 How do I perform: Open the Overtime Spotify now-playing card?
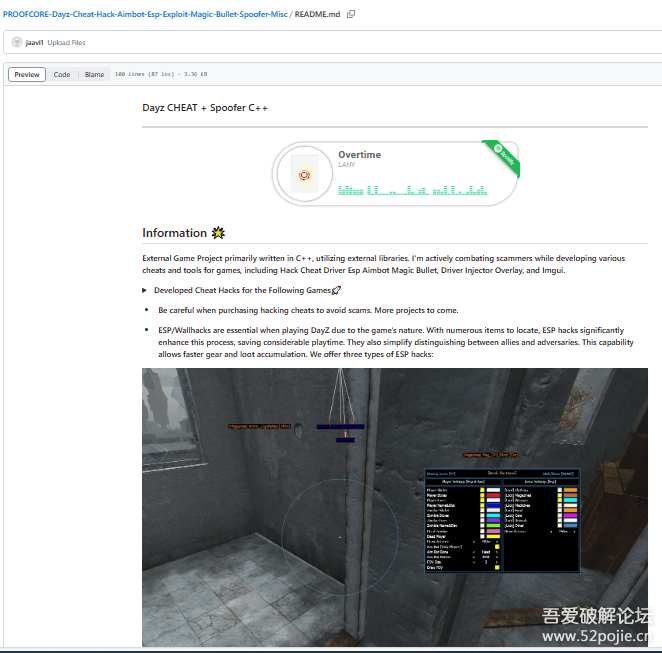(396, 173)
